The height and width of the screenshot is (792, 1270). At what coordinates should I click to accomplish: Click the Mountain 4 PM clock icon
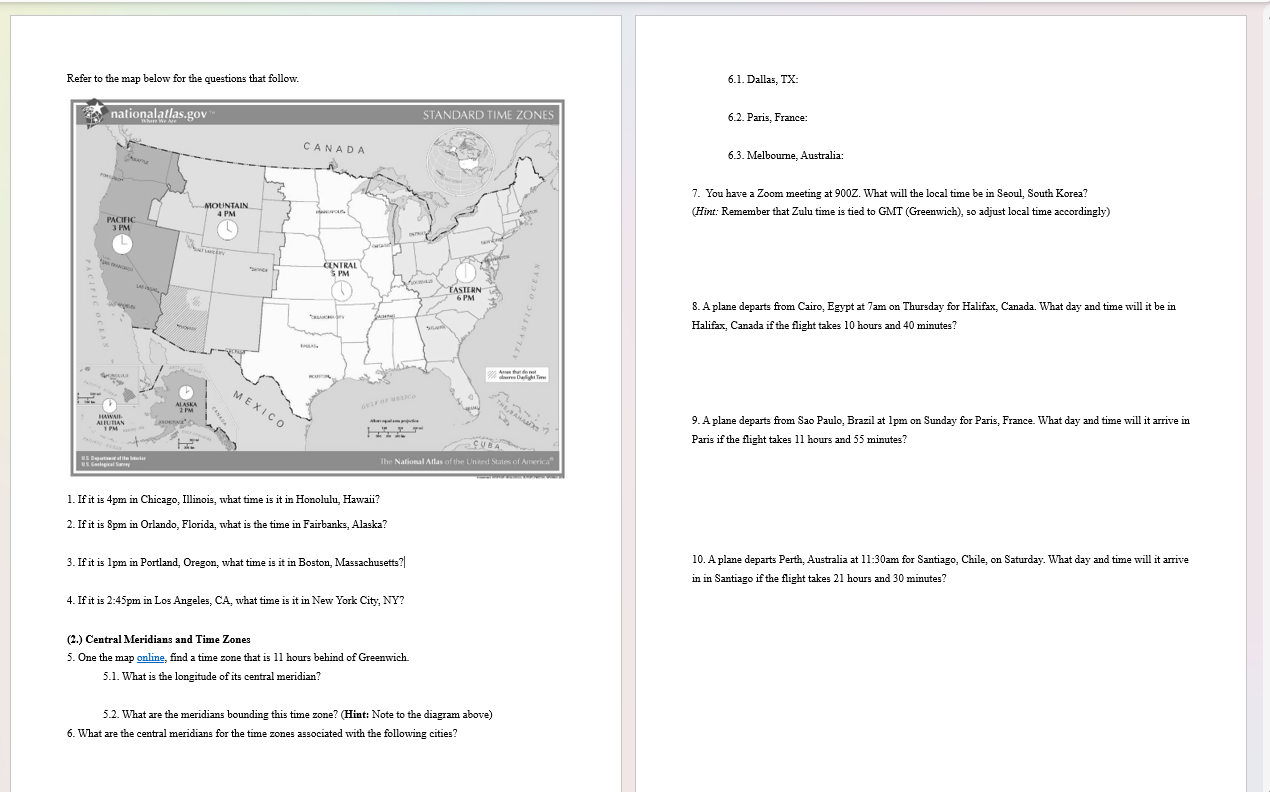(x=227, y=229)
